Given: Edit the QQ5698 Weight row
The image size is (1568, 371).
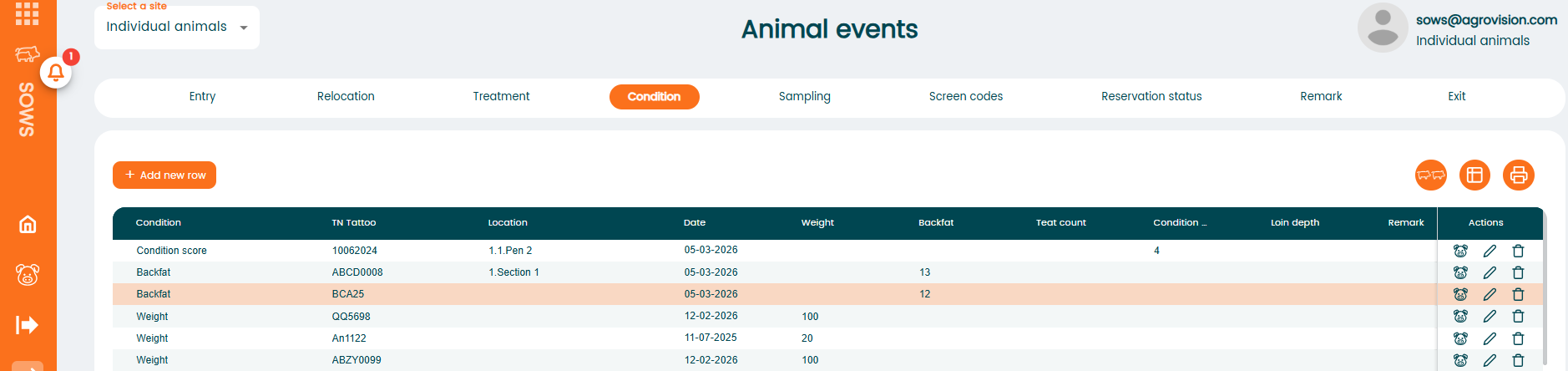Looking at the screenshot, I should [x=1490, y=316].
